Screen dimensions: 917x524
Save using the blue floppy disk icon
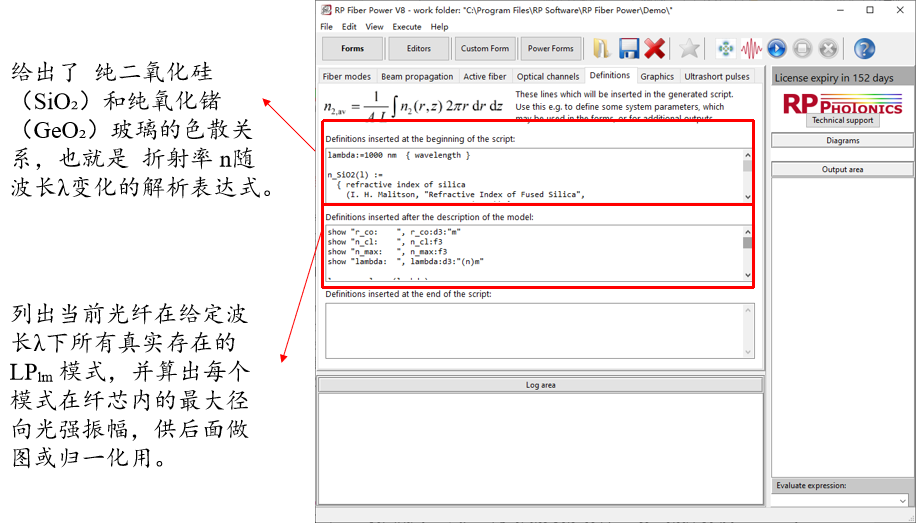(x=629, y=49)
